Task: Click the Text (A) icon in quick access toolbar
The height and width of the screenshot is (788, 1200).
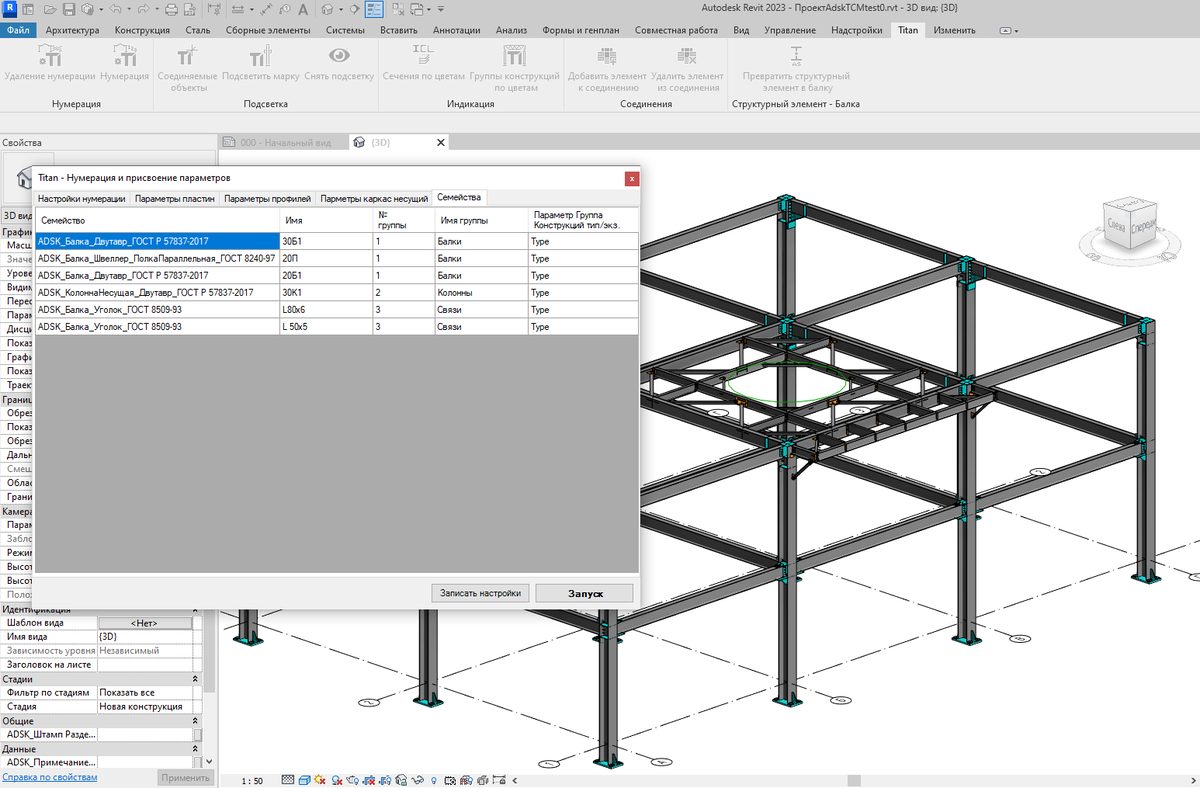Action: [x=302, y=10]
